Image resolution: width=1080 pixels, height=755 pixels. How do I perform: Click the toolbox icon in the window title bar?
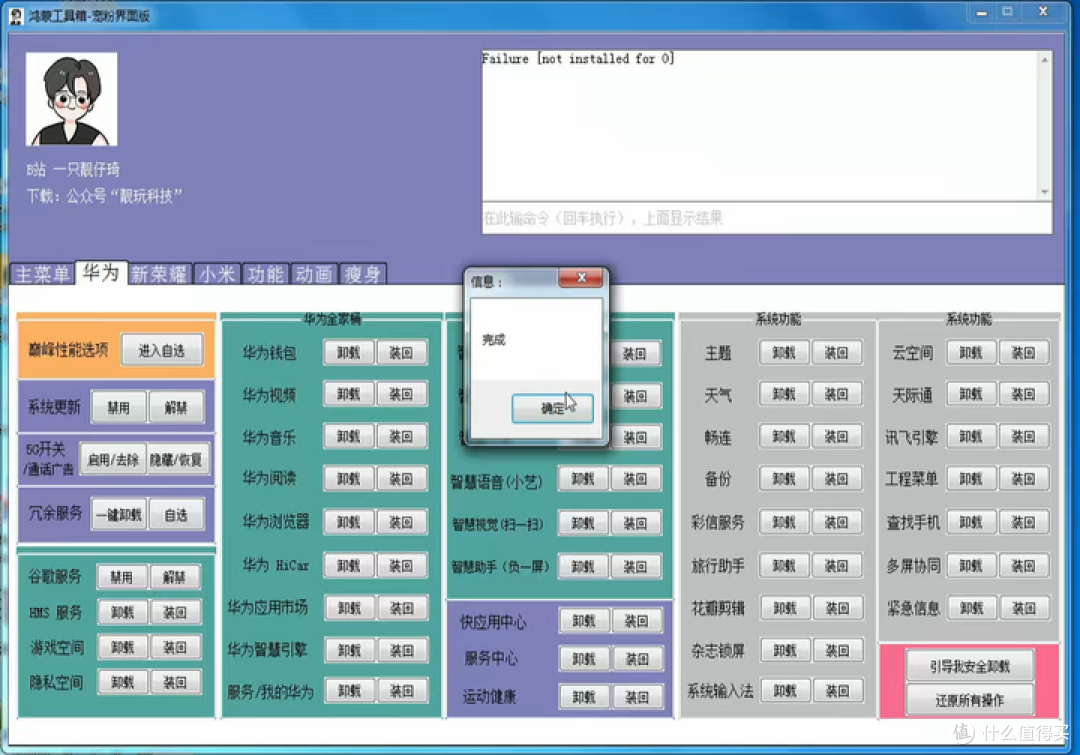[17, 15]
